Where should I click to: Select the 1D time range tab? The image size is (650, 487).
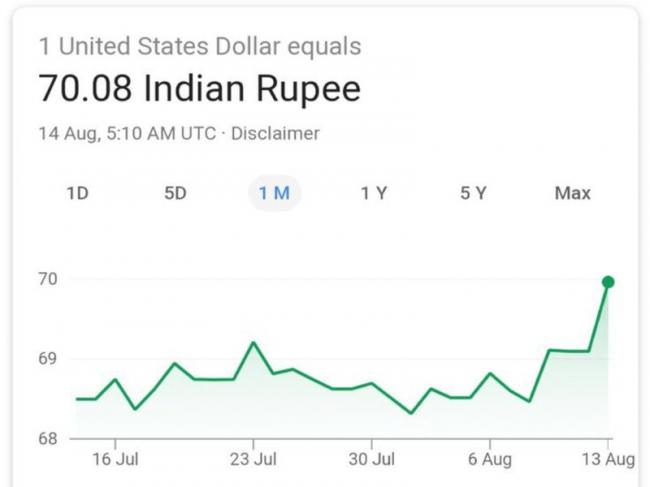(77, 193)
